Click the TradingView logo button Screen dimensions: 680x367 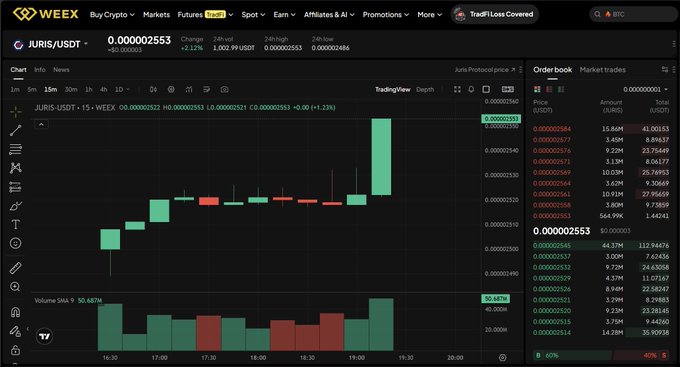(44, 336)
